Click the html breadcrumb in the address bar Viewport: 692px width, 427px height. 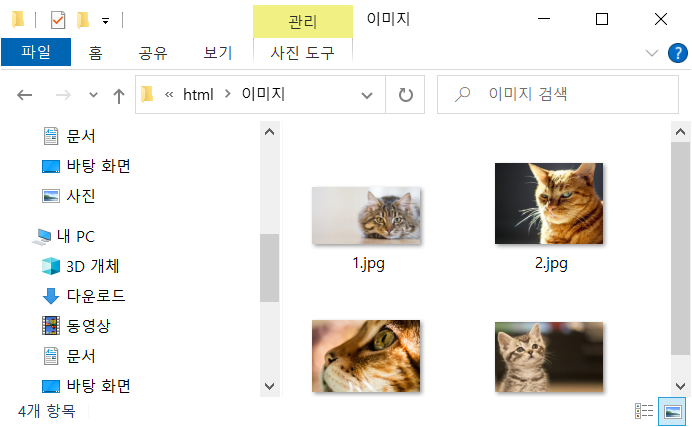coord(198,94)
